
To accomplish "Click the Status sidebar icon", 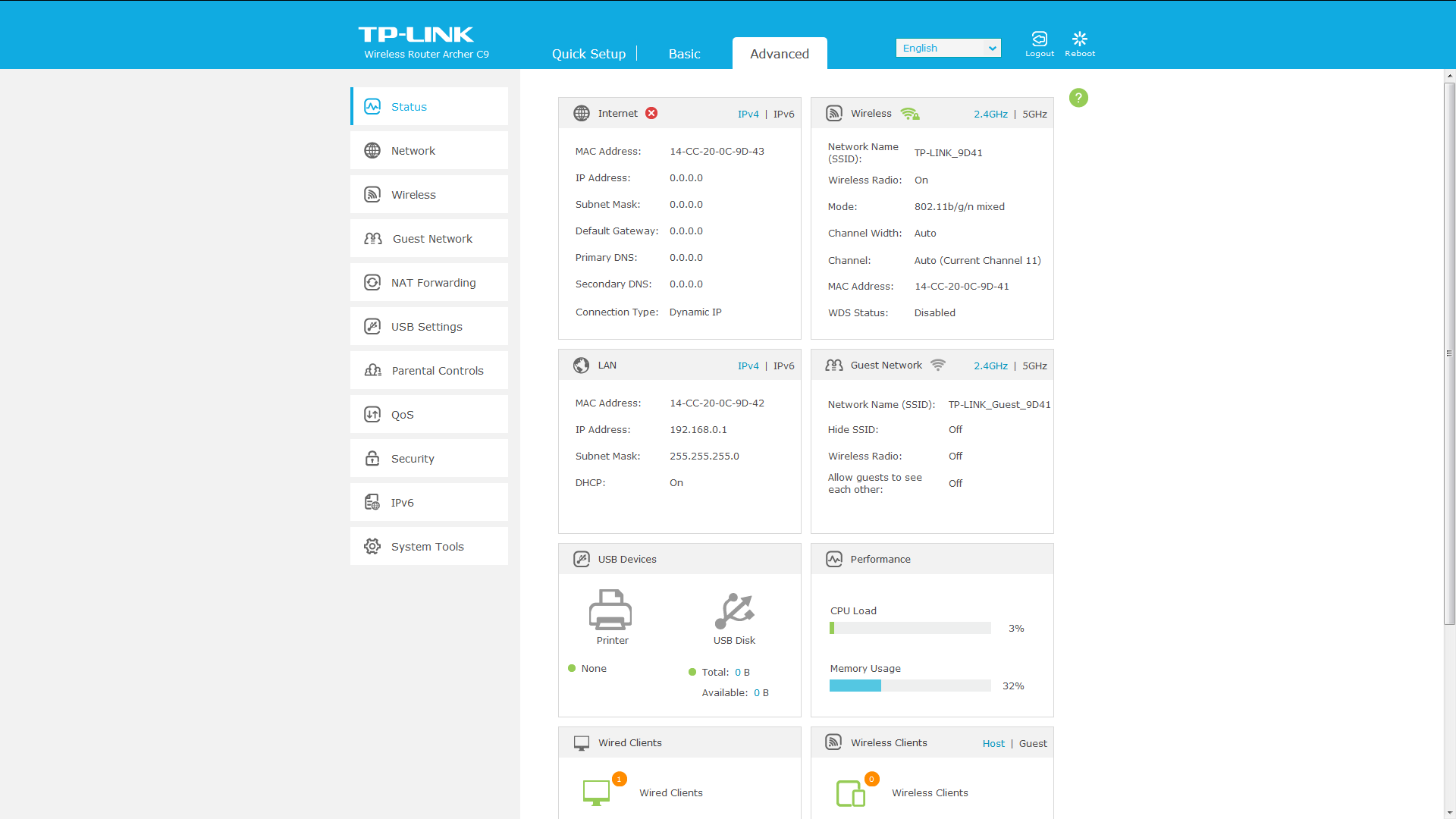I will 372,106.
